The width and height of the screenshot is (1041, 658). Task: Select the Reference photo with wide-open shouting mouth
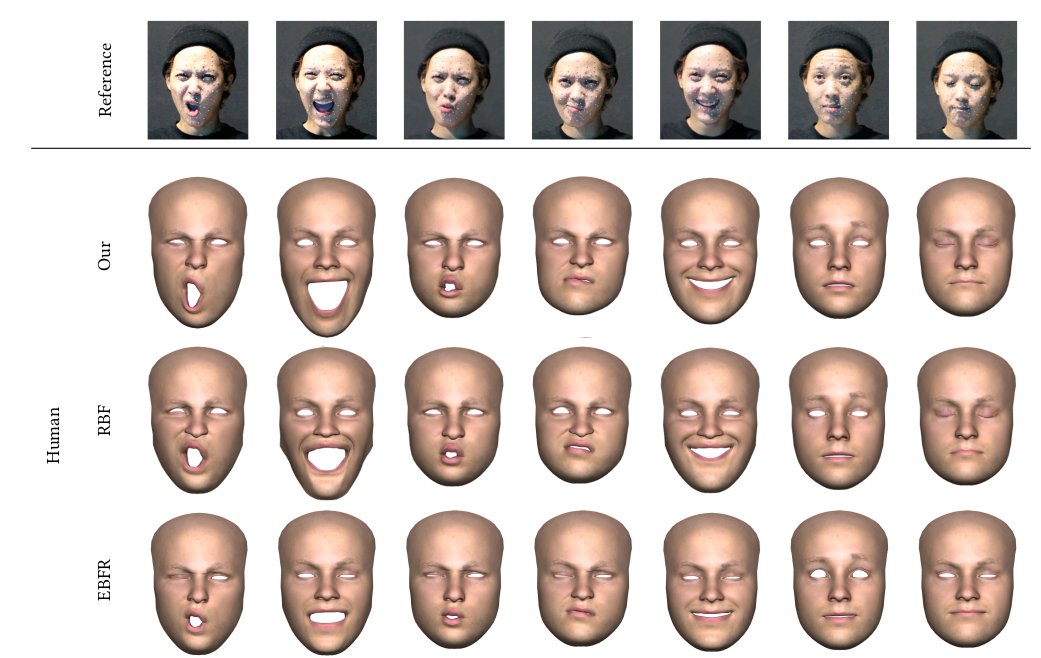(326, 80)
